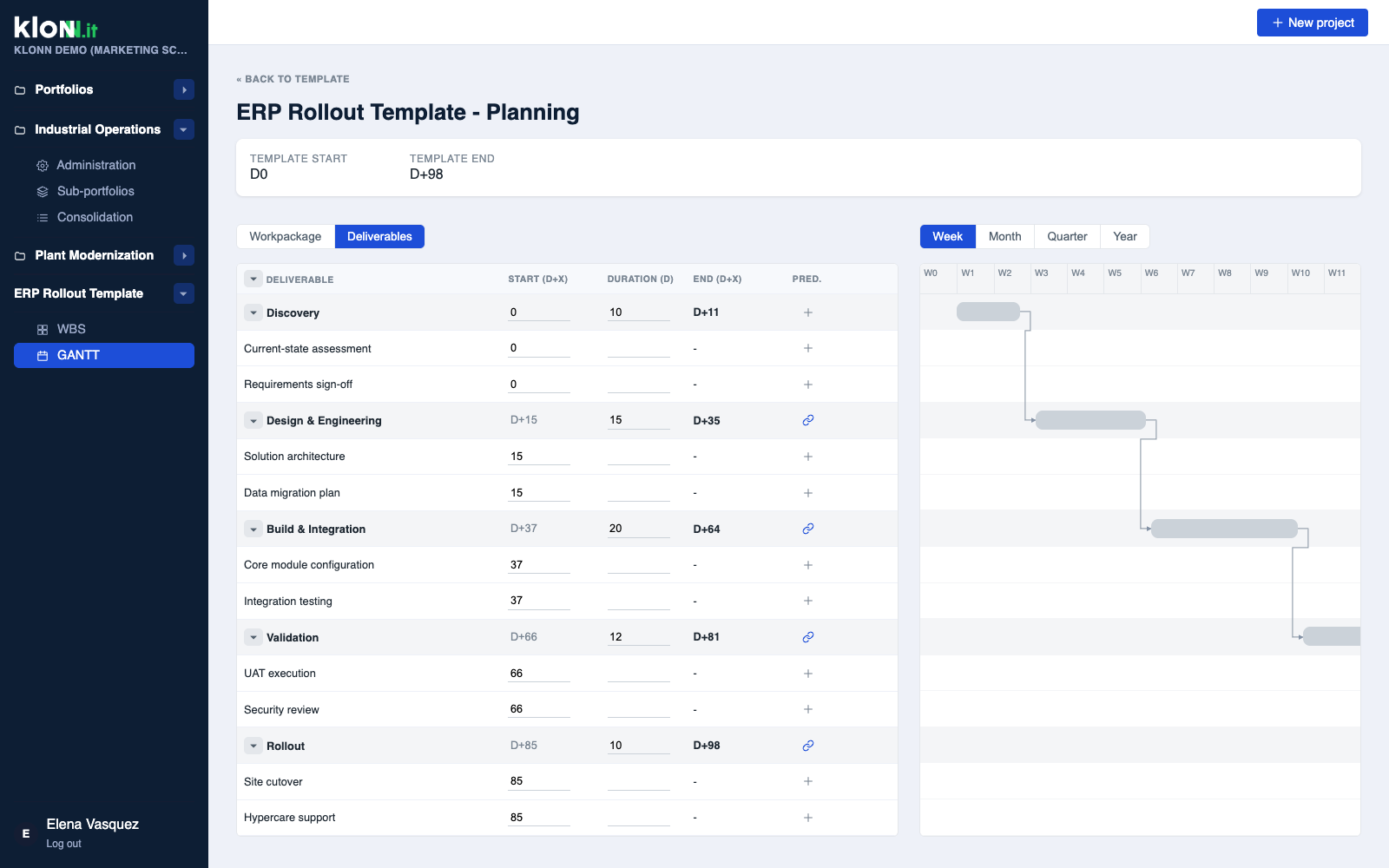Open predecessor link for Validation row
The image size is (1389, 868).
tap(808, 637)
